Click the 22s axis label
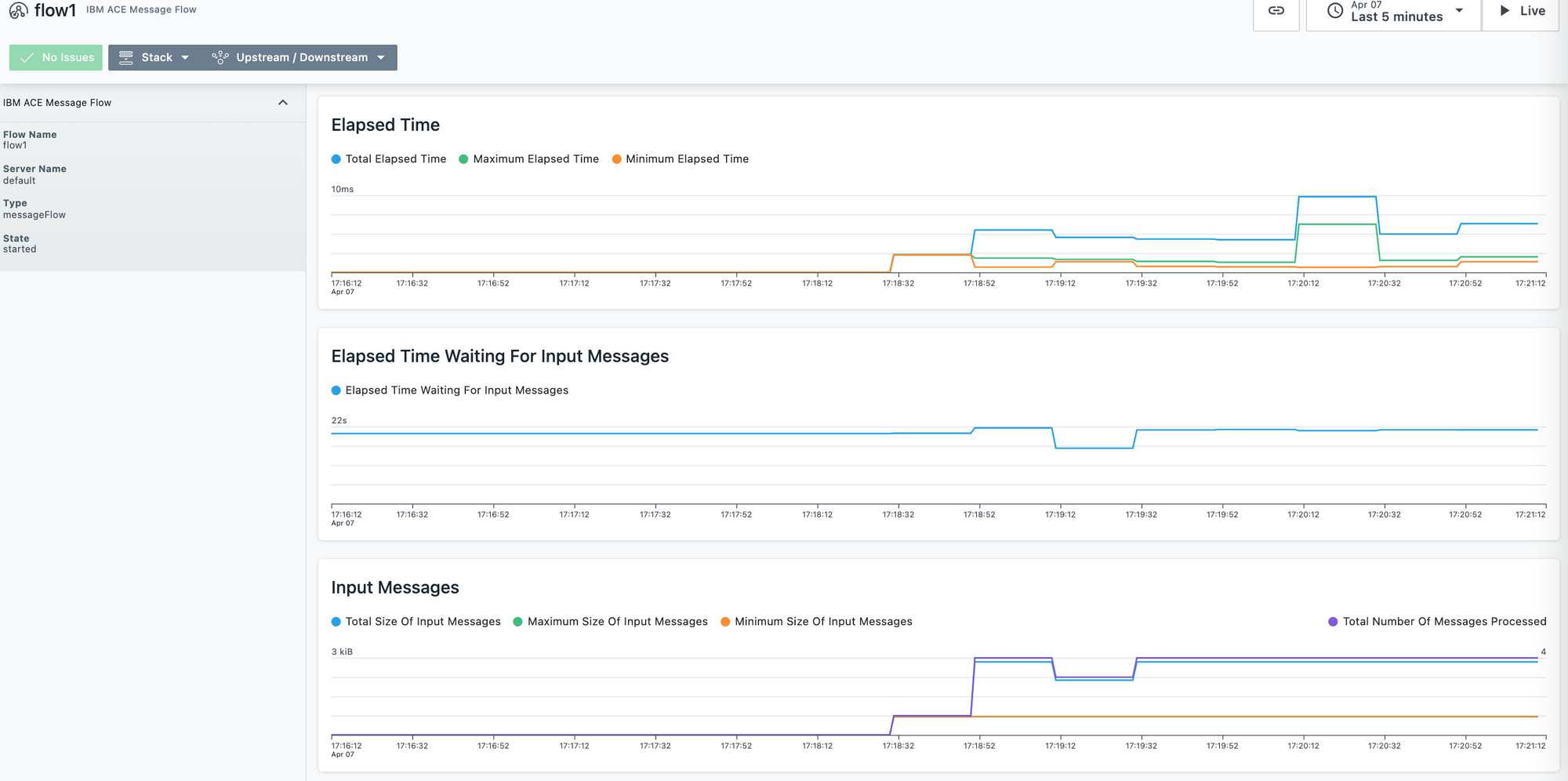The width and height of the screenshot is (1568, 781). [339, 421]
